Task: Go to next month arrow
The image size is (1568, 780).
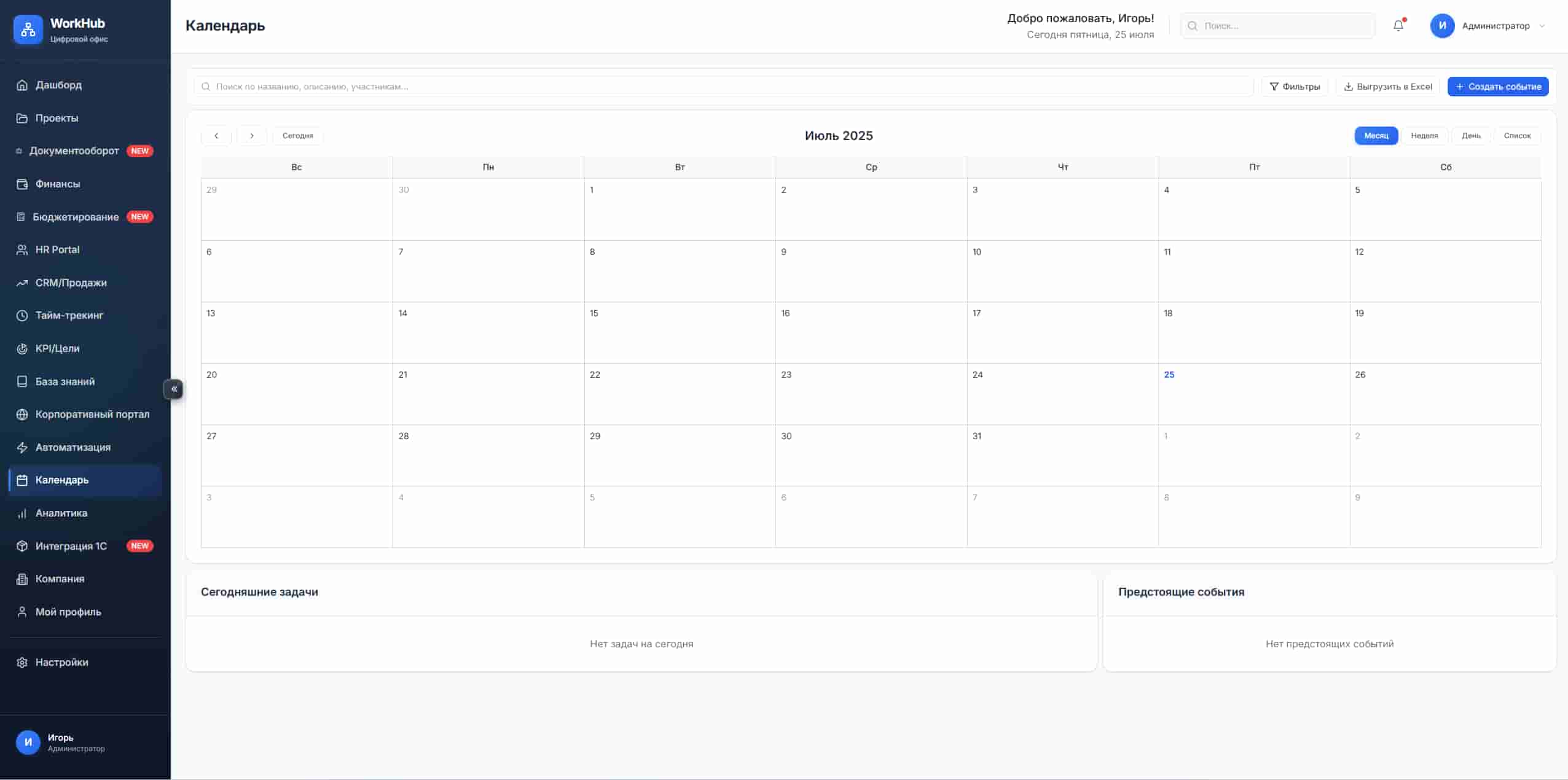Action: click(251, 136)
